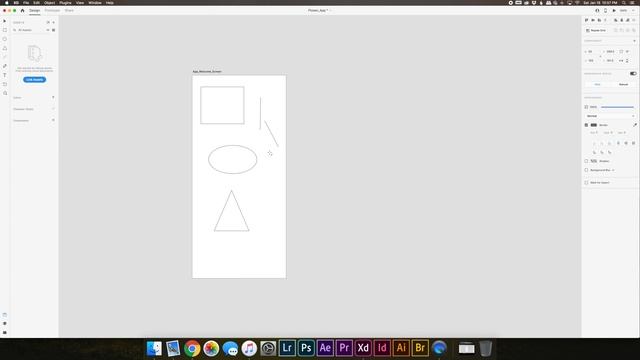Select the Pen tool
The image size is (640, 360).
5,66
